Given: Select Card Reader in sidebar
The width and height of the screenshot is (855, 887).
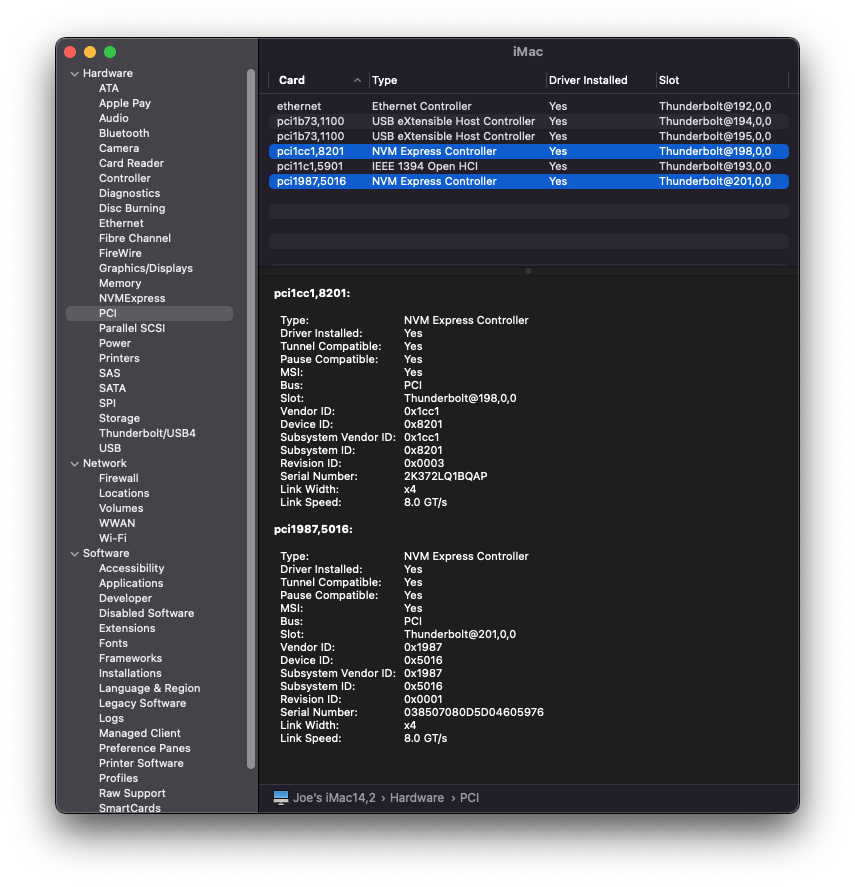Looking at the screenshot, I should coord(131,163).
